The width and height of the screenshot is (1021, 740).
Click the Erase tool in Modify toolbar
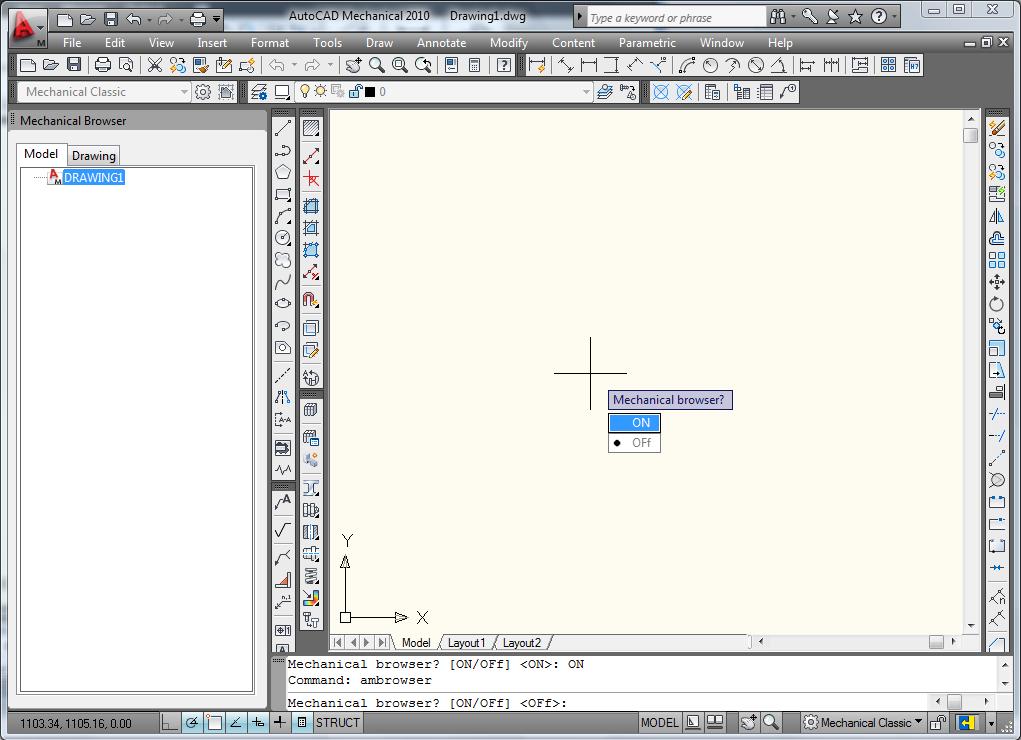(x=996, y=128)
